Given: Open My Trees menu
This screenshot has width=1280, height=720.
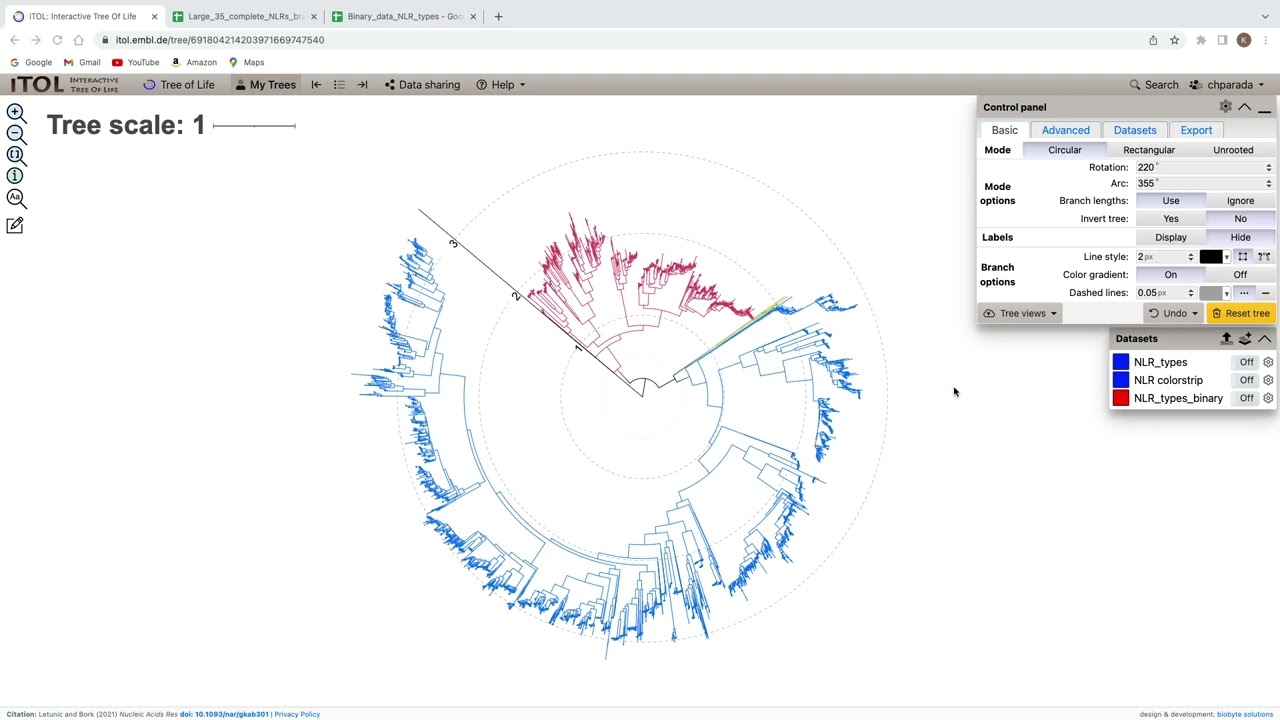Looking at the screenshot, I should tap(266, 85).
